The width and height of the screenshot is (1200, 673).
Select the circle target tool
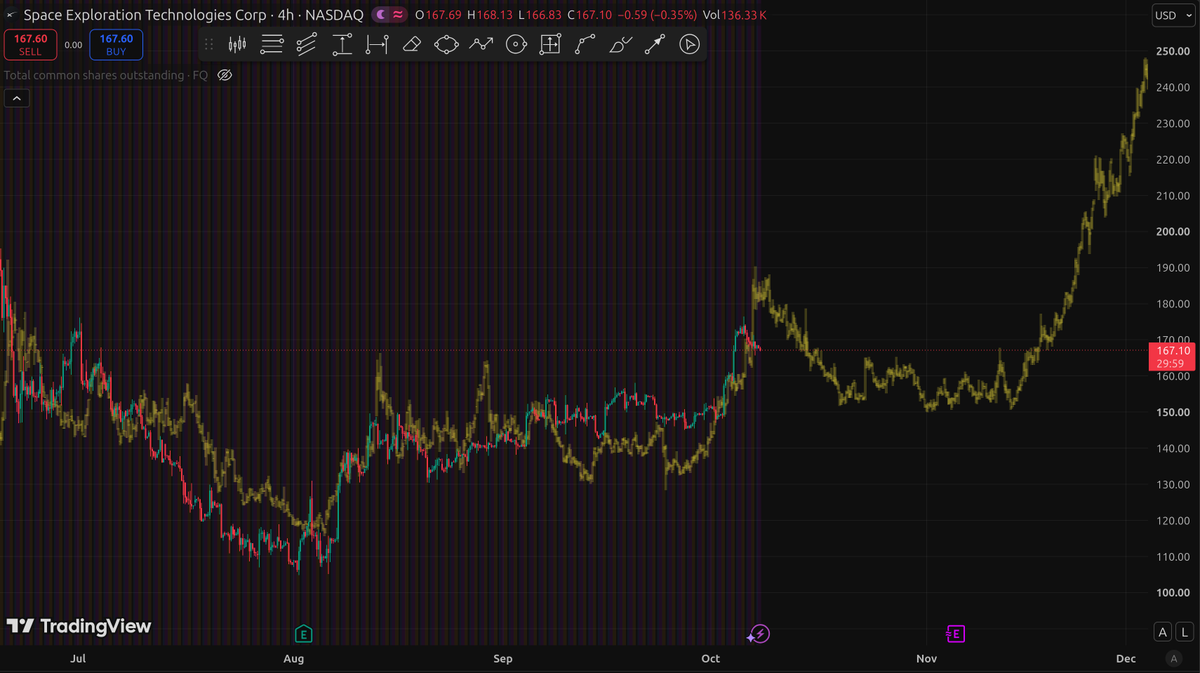click(516, 44)
